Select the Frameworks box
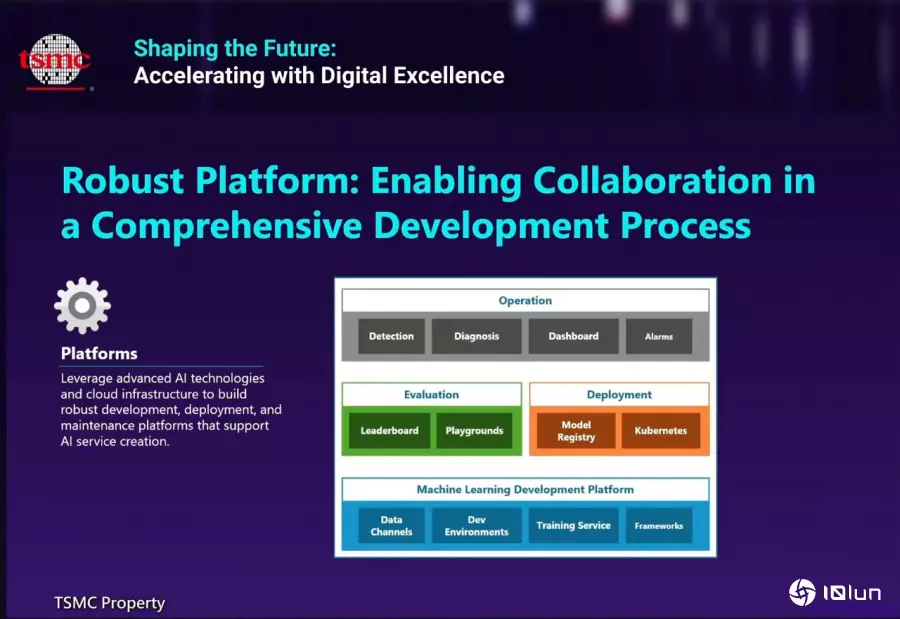This screenshot has width=900, height=619. pyautogui.click(x=659, y=525)
